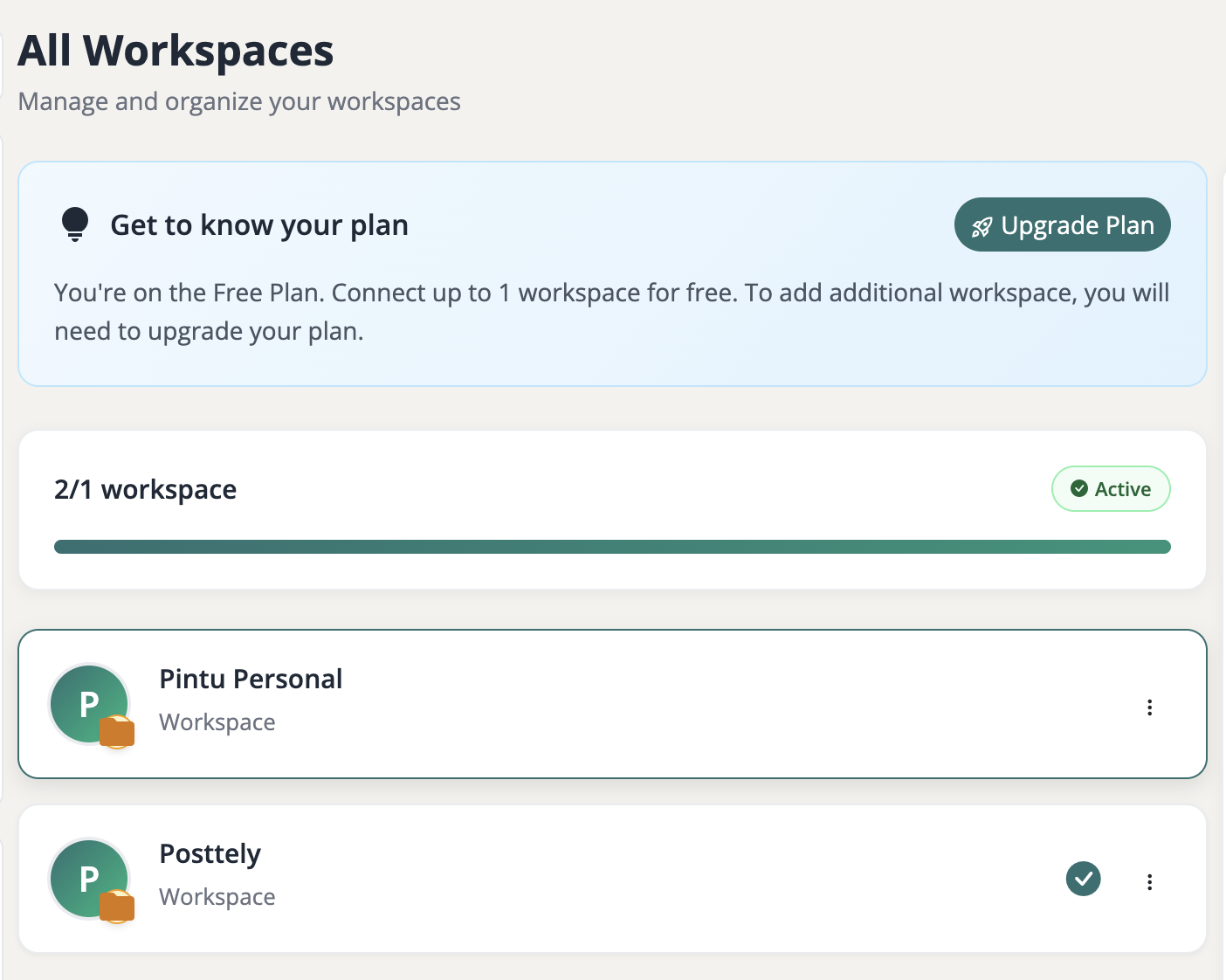Click the Active status badge
The height and width of the screenshot is (980, 1226).
pyautogui.click(x=1111, y=489)
